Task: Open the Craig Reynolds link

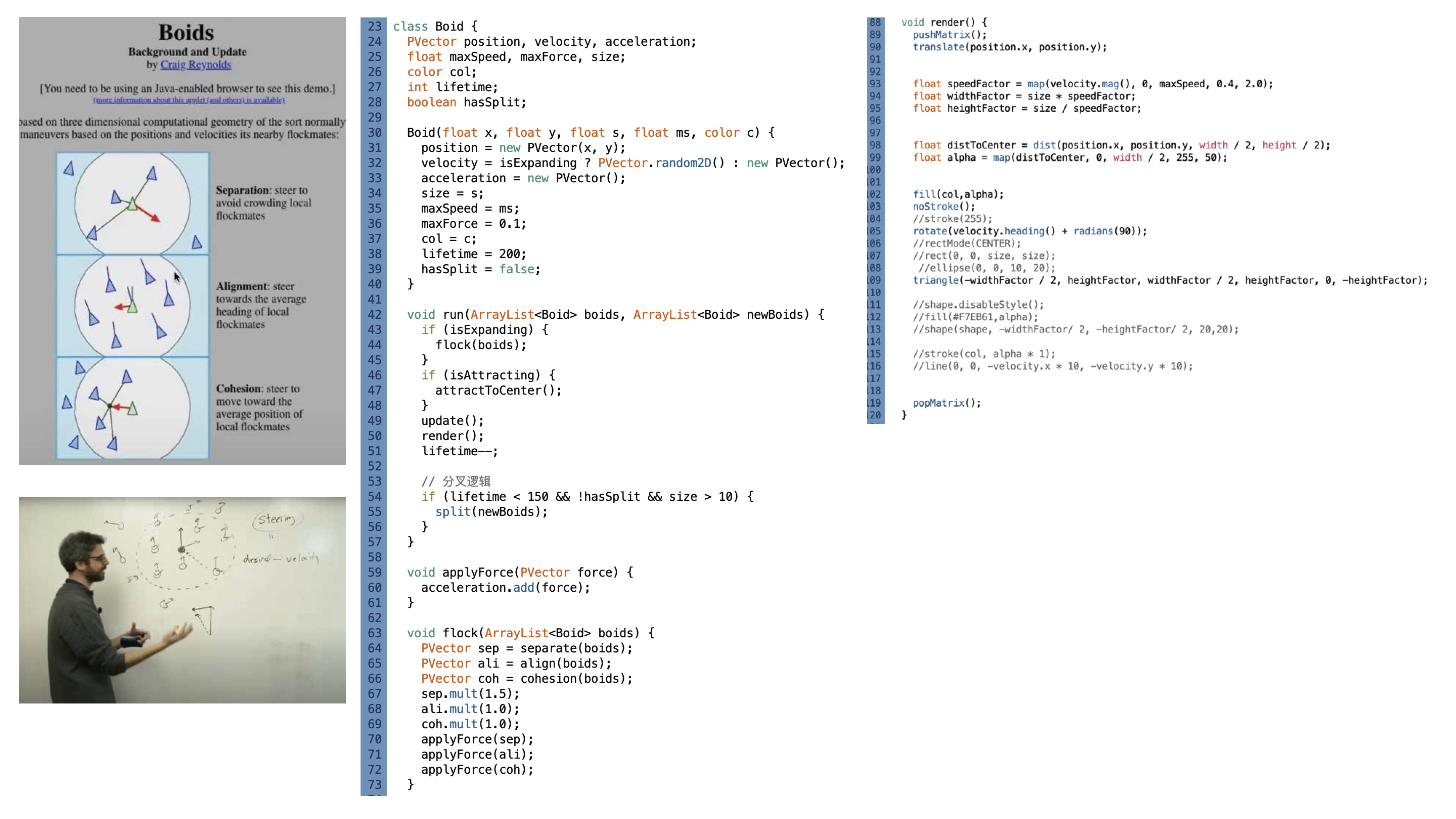Action: pyautogui.click(x=196, y=65)
